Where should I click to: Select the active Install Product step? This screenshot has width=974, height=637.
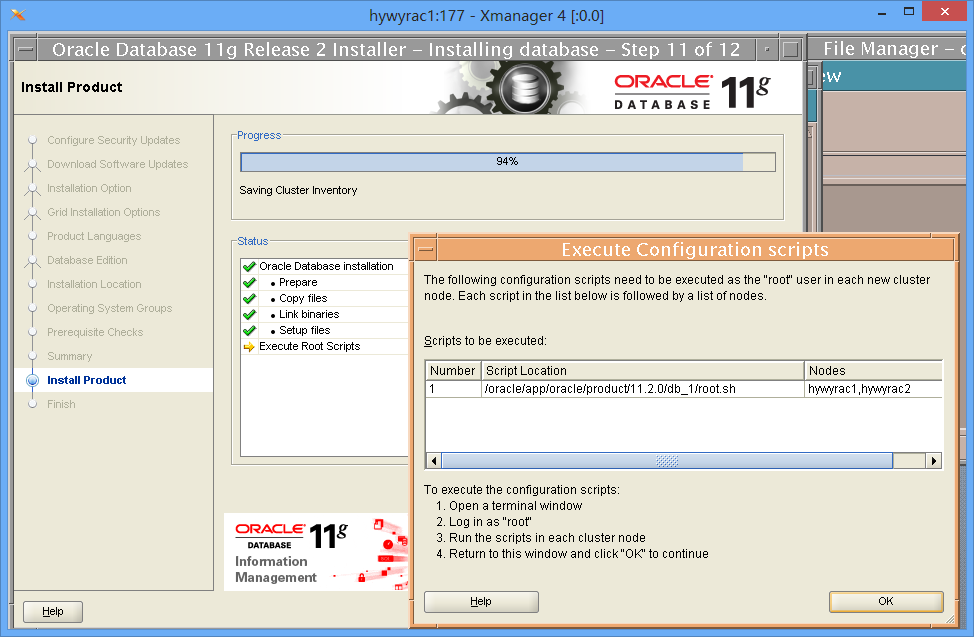click(x=87, y=380)
